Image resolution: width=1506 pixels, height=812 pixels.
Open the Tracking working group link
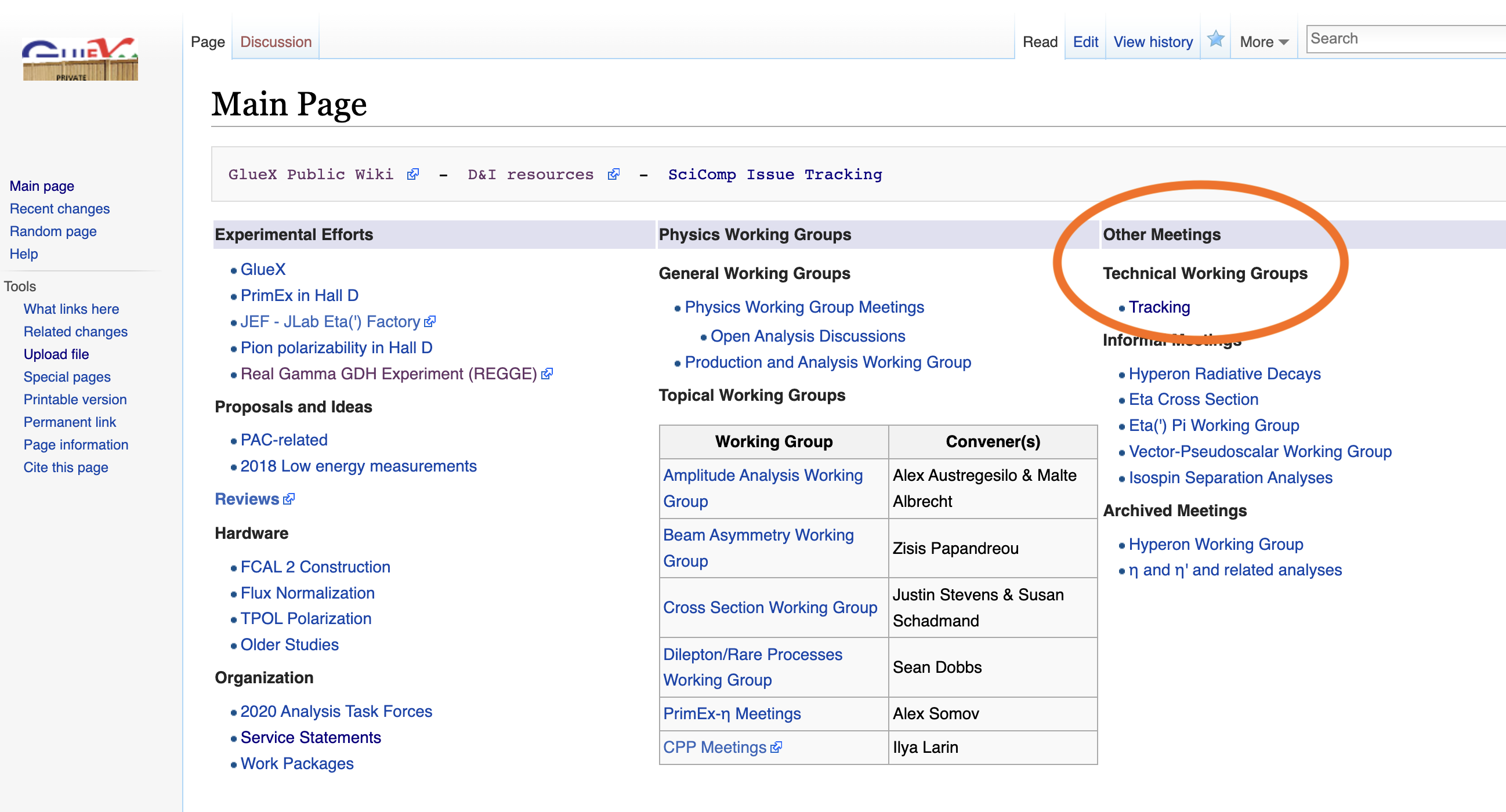[x=1159, y=307]
